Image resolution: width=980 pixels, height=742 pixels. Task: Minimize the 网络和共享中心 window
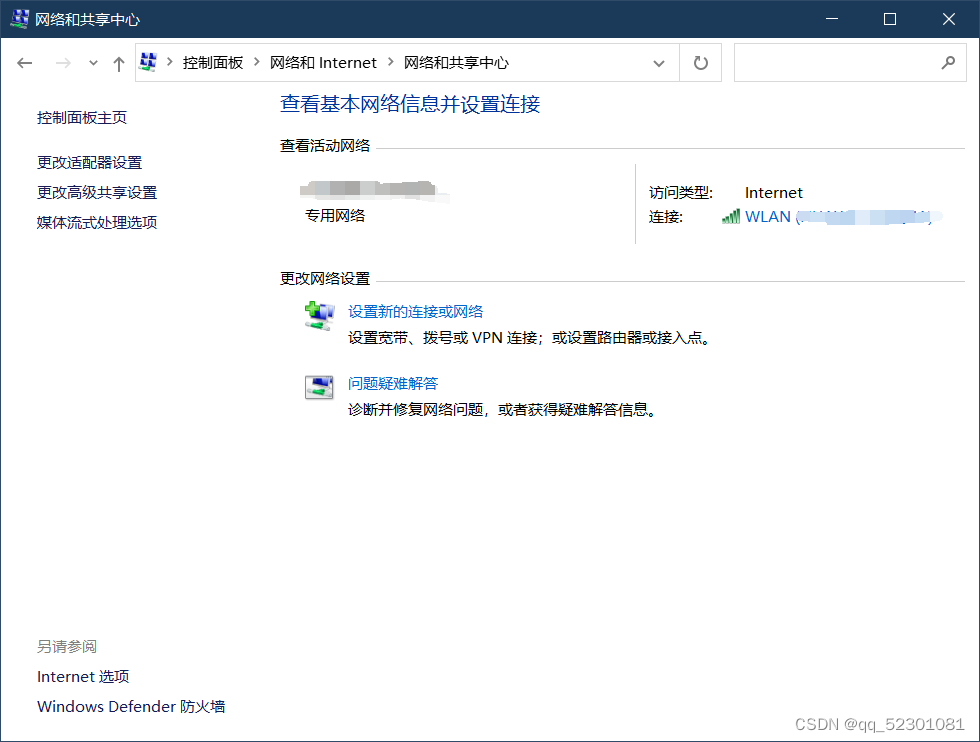[832, 19]
